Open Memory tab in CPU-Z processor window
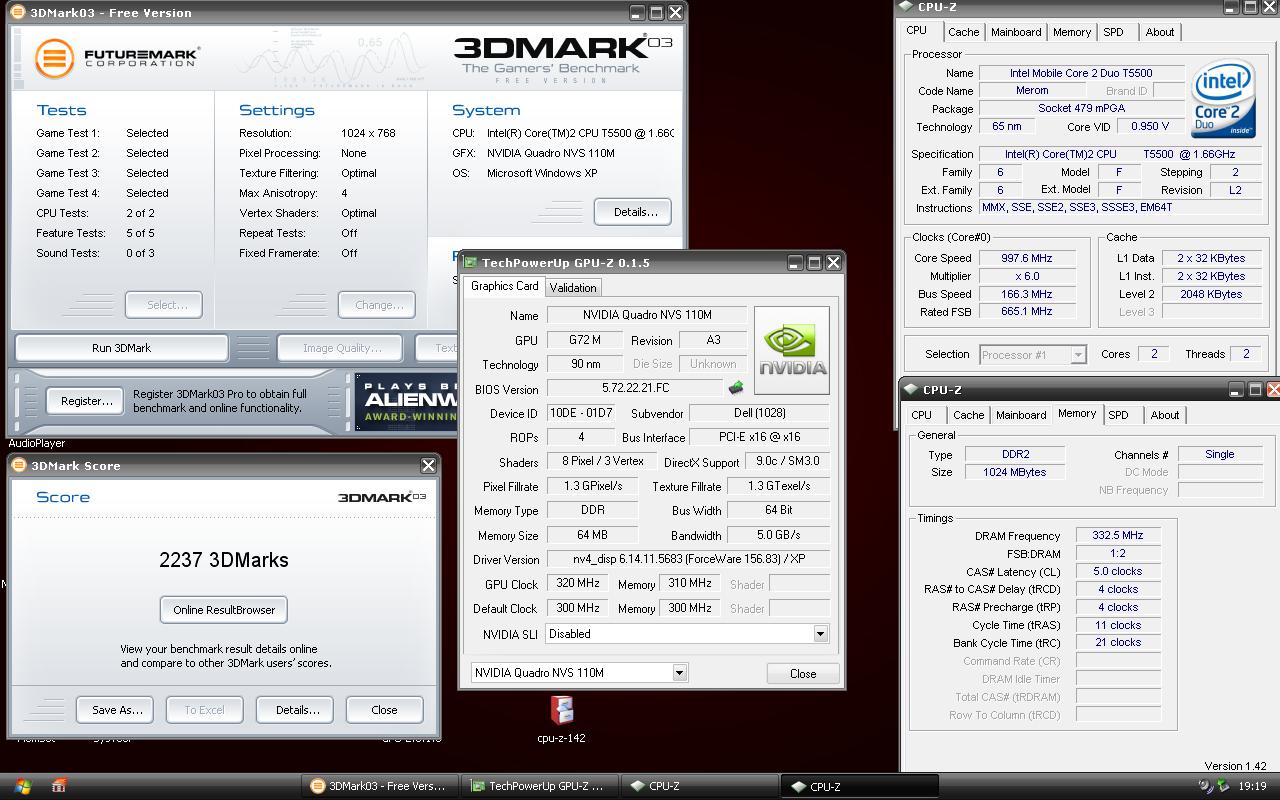The height and width of the screenshot is (800, 1280). coord(1072,32)
